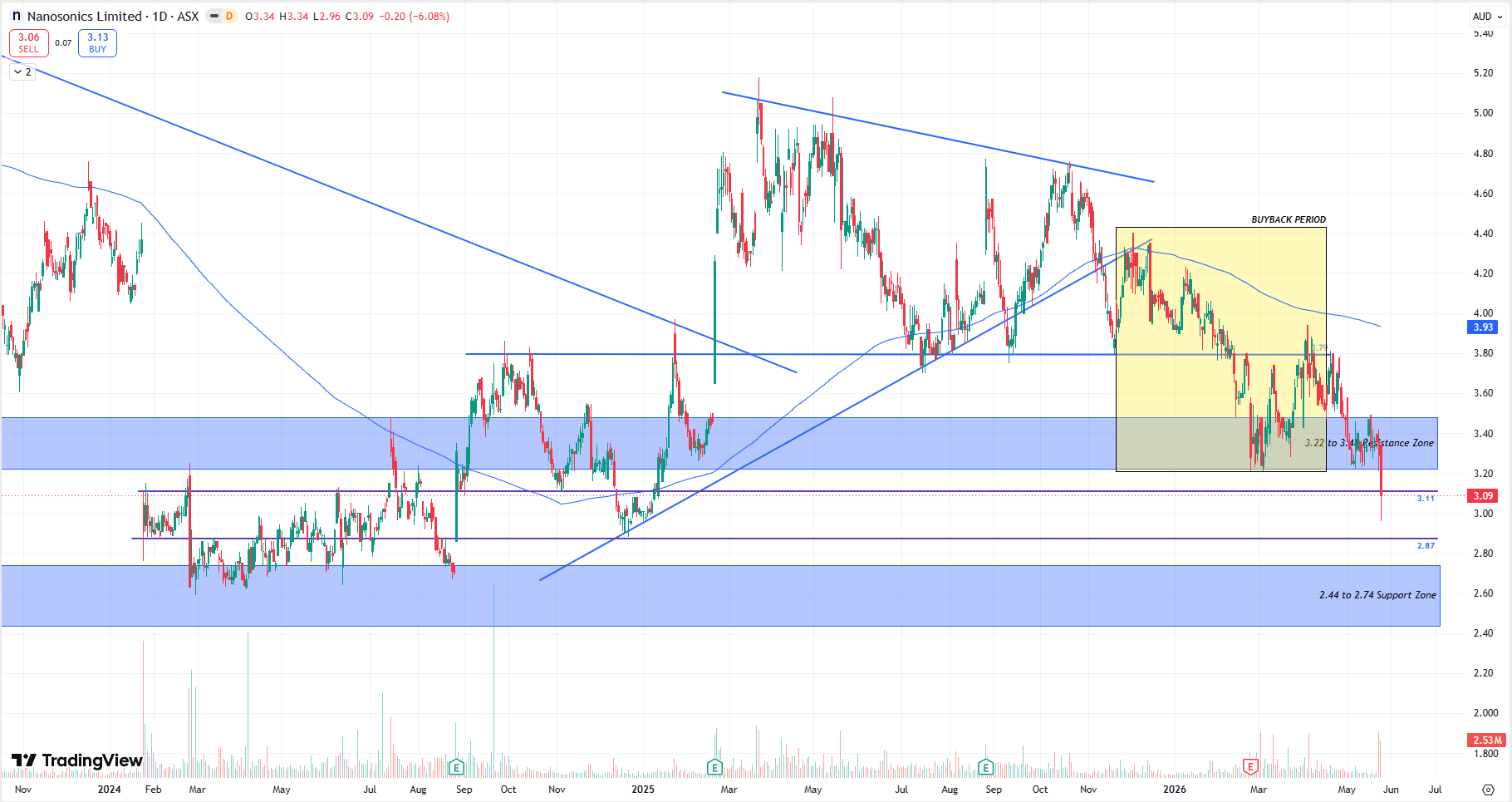Click the blue 3.93 moving average price label
The image size is (1512, 802).
(1483, 327)
